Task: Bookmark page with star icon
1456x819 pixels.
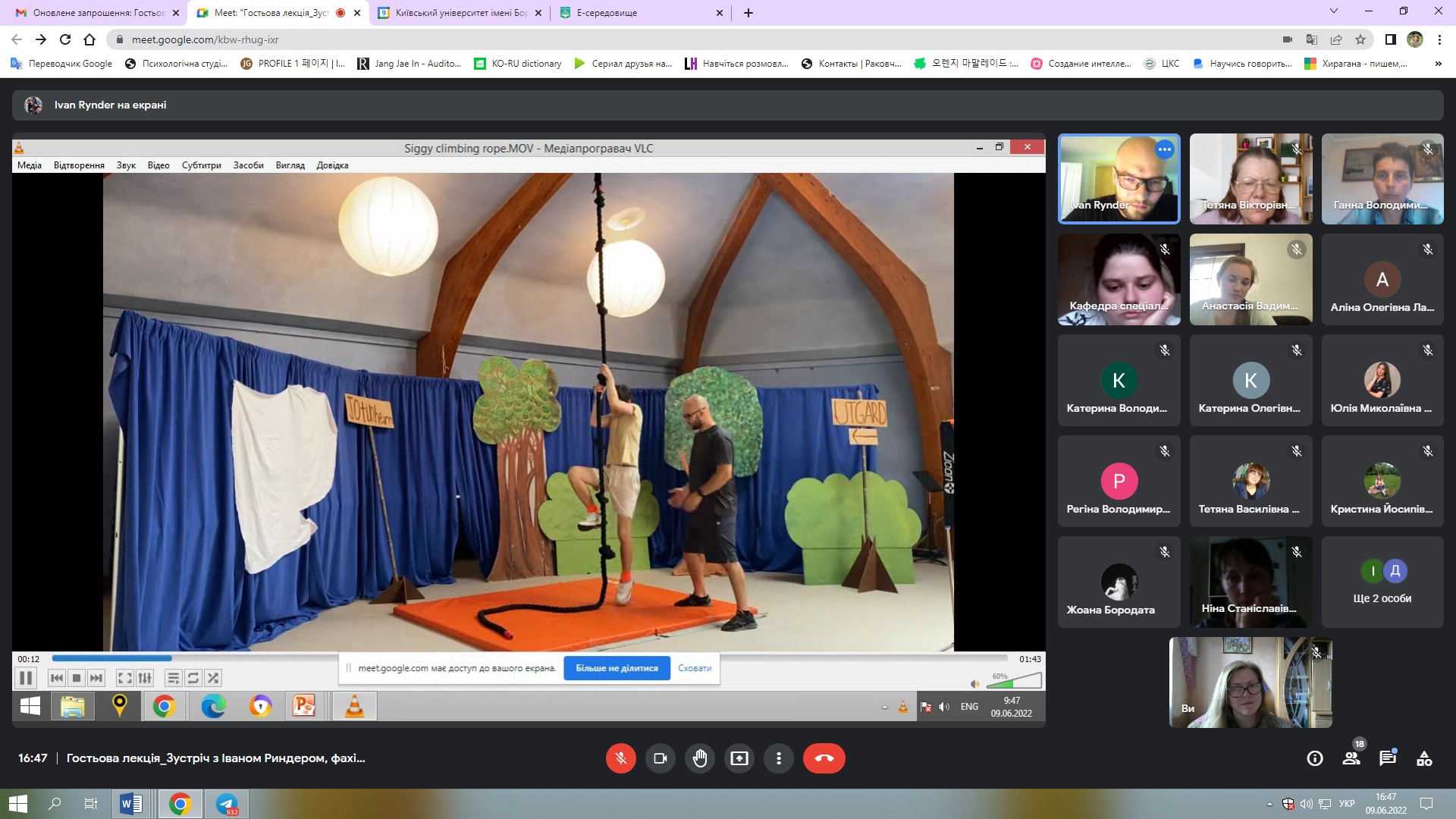Action: pyautogui.click(x=1360, y=39)
